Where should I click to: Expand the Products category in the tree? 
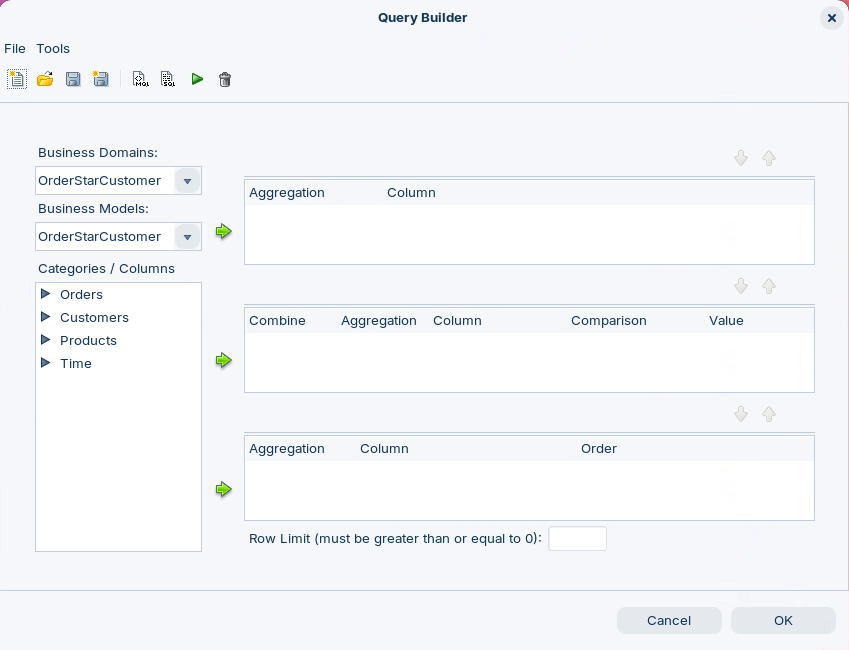click(45, 340)
